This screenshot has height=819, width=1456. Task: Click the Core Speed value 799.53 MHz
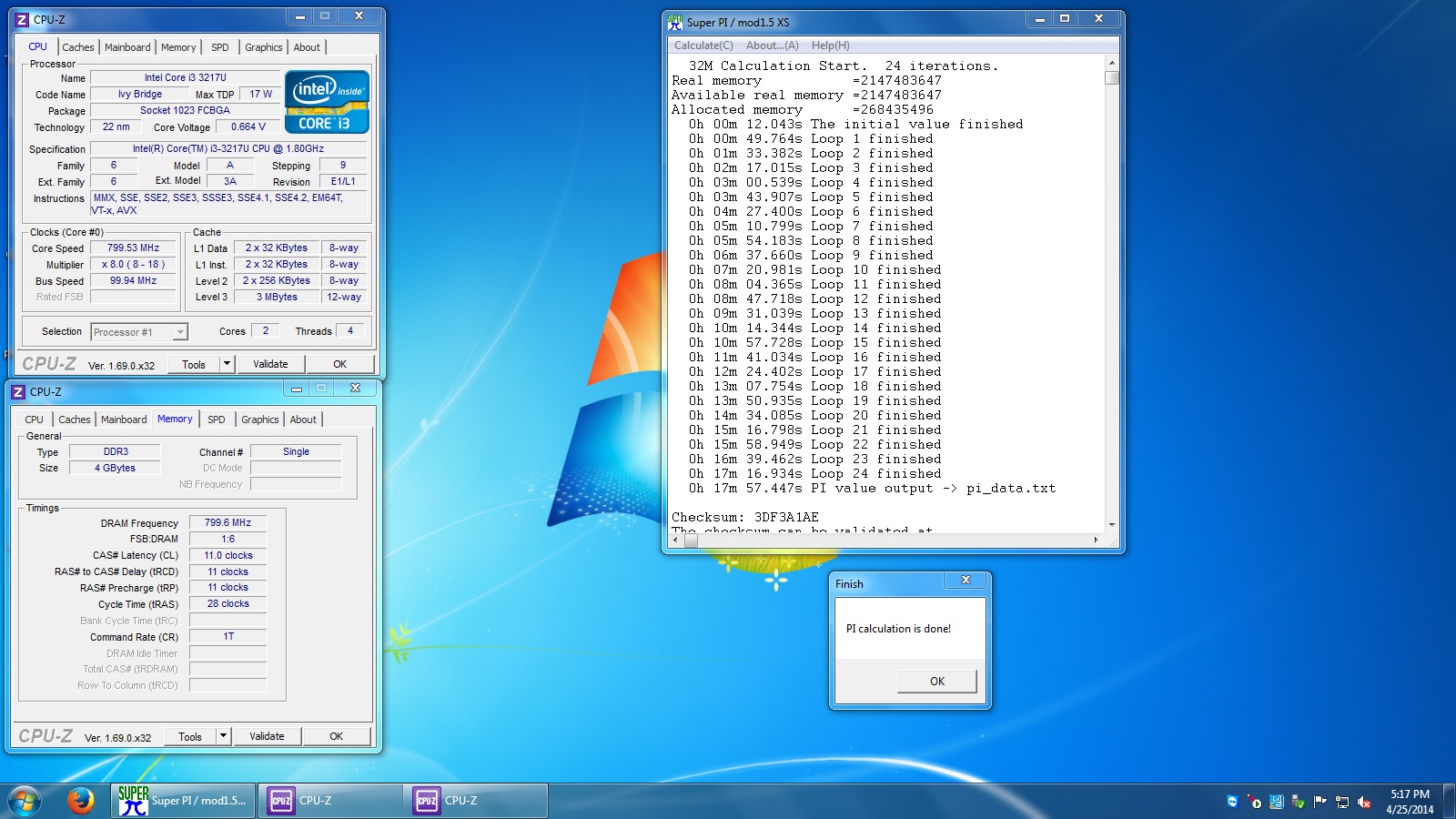tap(133, 248)
